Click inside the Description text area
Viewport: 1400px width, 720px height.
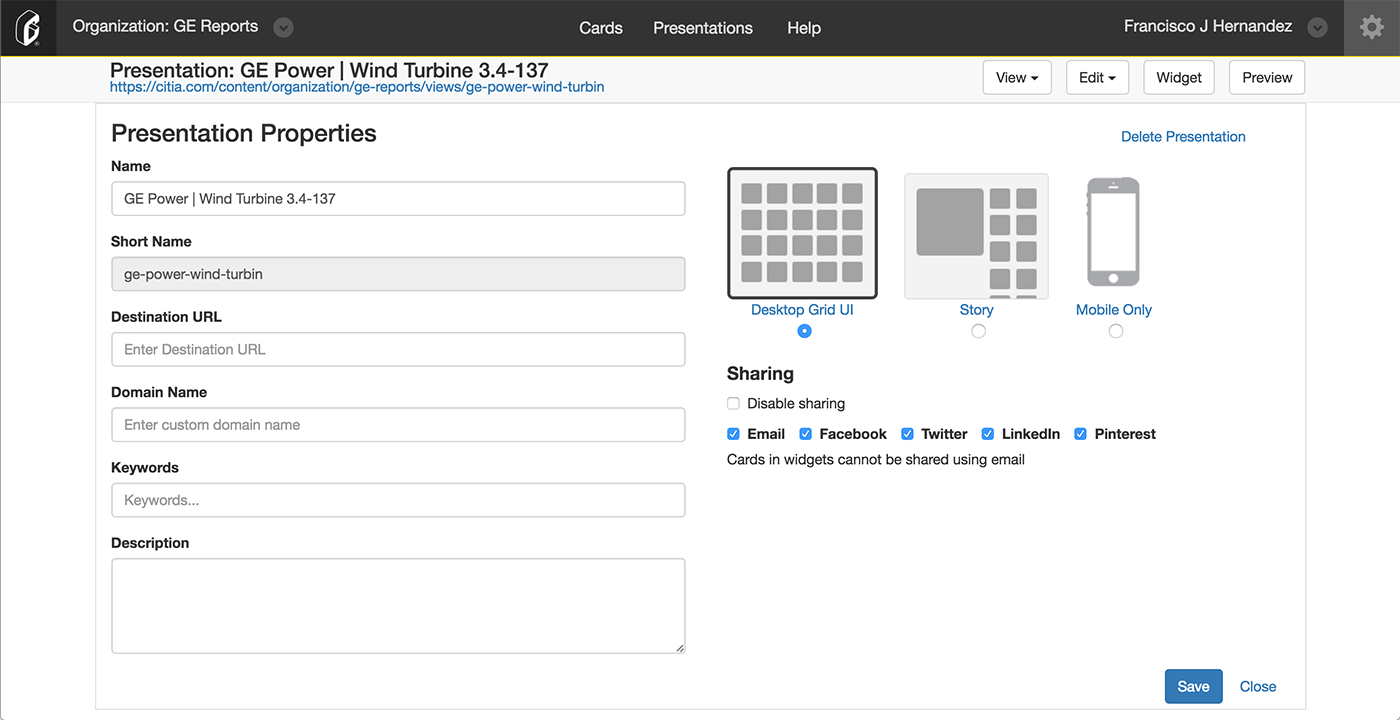(398, 606)
